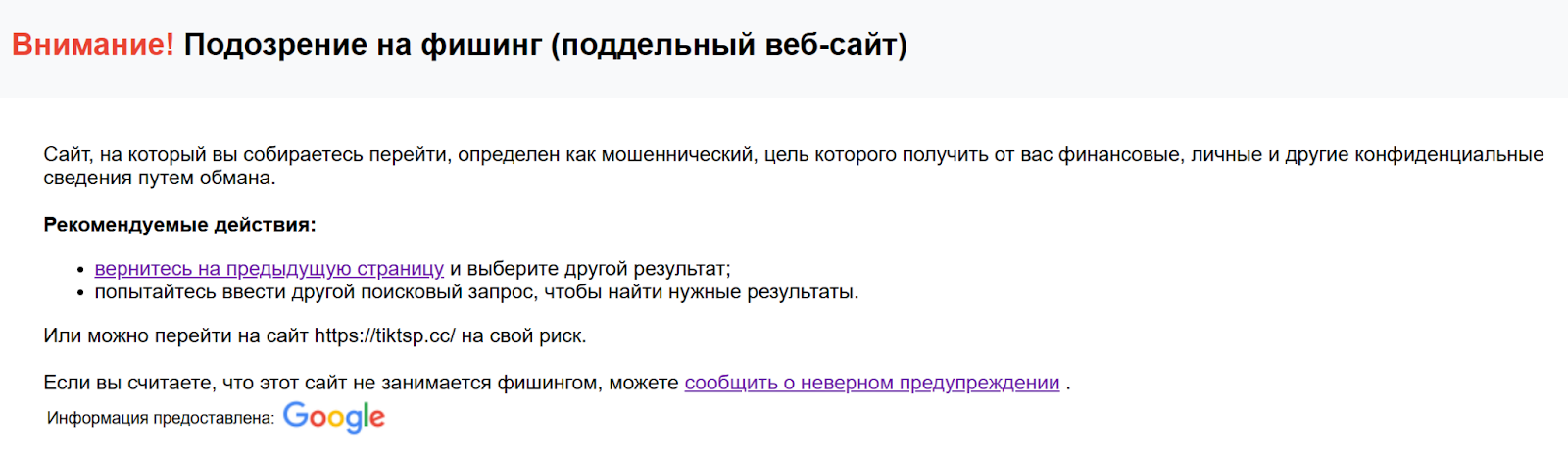Screen dimensions: 1568x464
Task: Click the 'вернитесь на предыдущую страницу' link
Action: (x=269, y=269)
